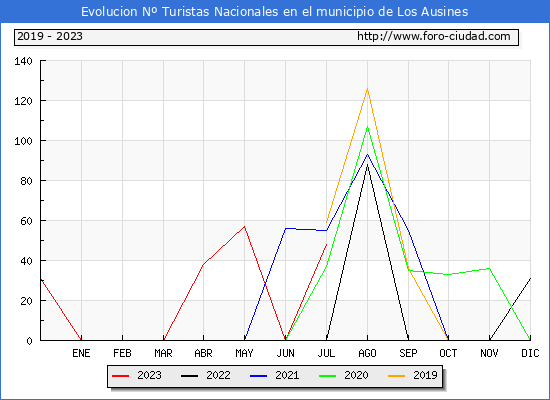Click the OCT month axis label
This screenshot has width=550, height=400.
tap(448, 353)
